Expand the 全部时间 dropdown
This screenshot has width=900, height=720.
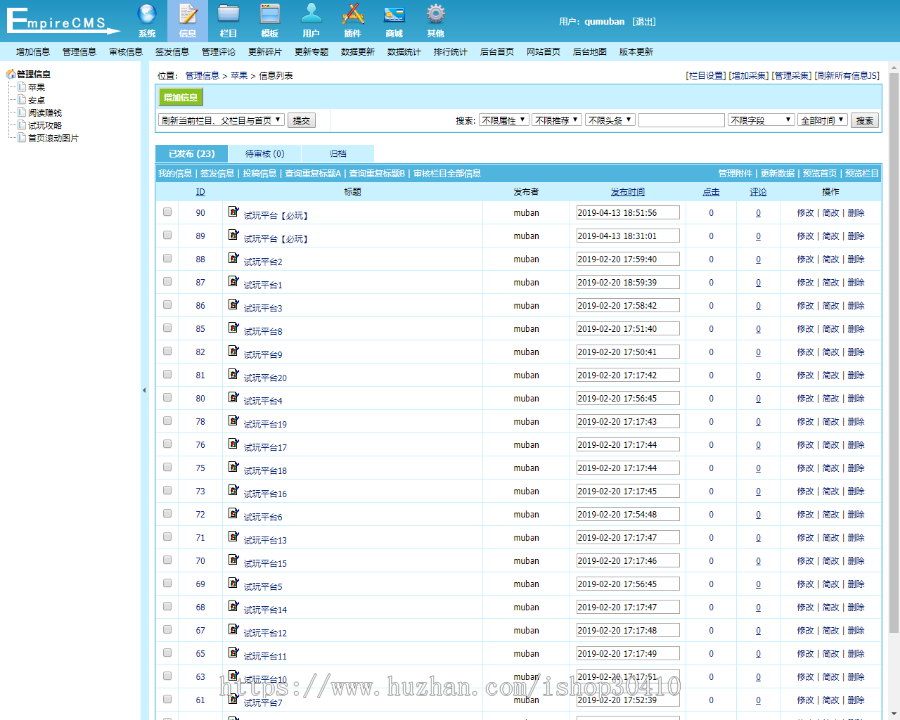tap(822, 120)
